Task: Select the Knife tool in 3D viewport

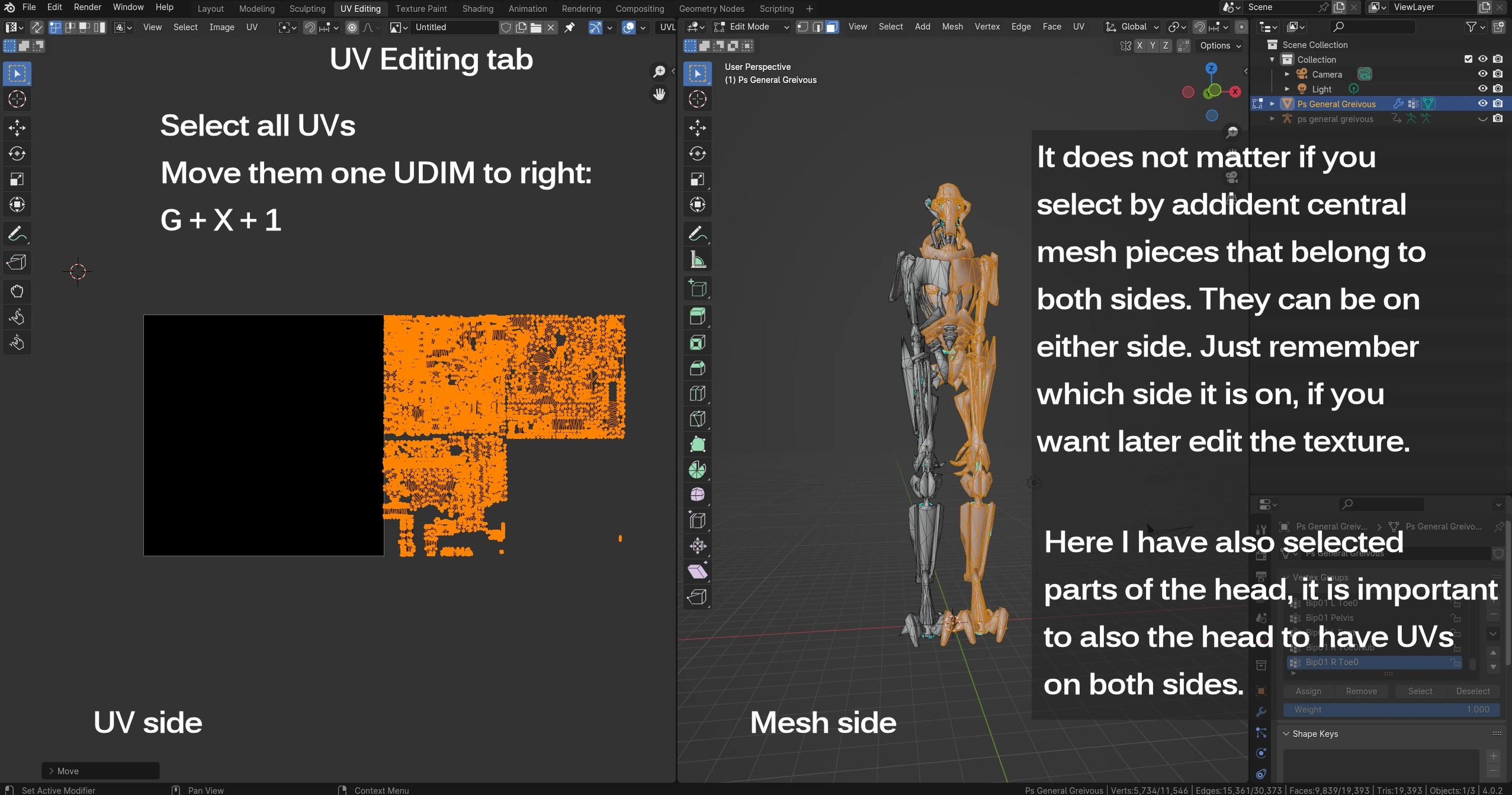Action: [x=698, y=419]
